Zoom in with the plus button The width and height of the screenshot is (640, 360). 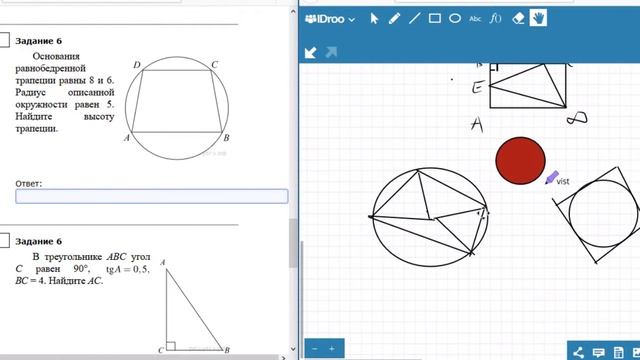[332, 349]
